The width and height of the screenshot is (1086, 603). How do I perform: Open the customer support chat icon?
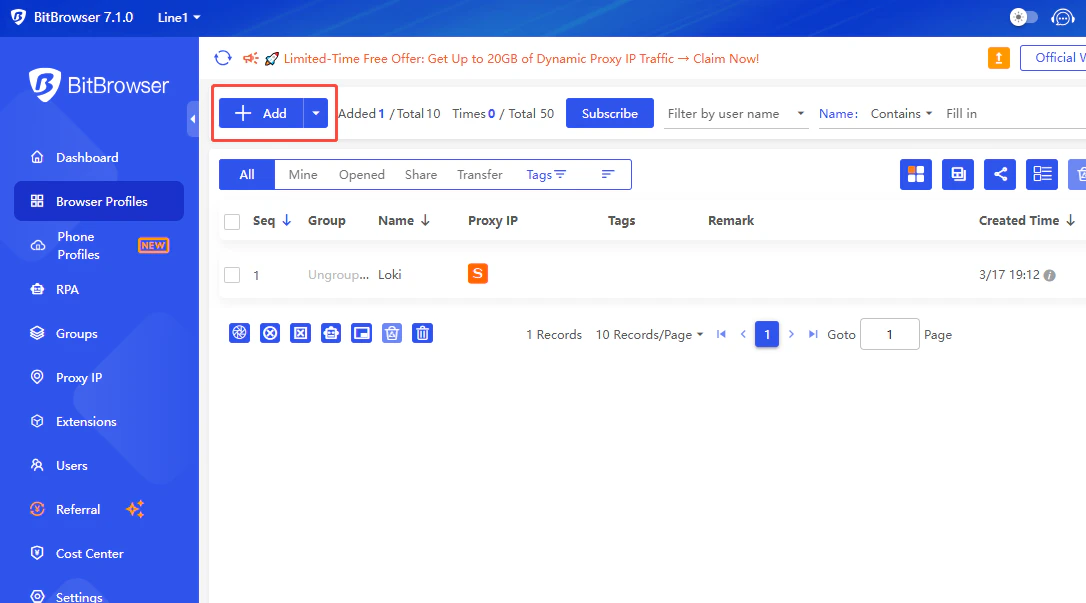(1062, 17)
